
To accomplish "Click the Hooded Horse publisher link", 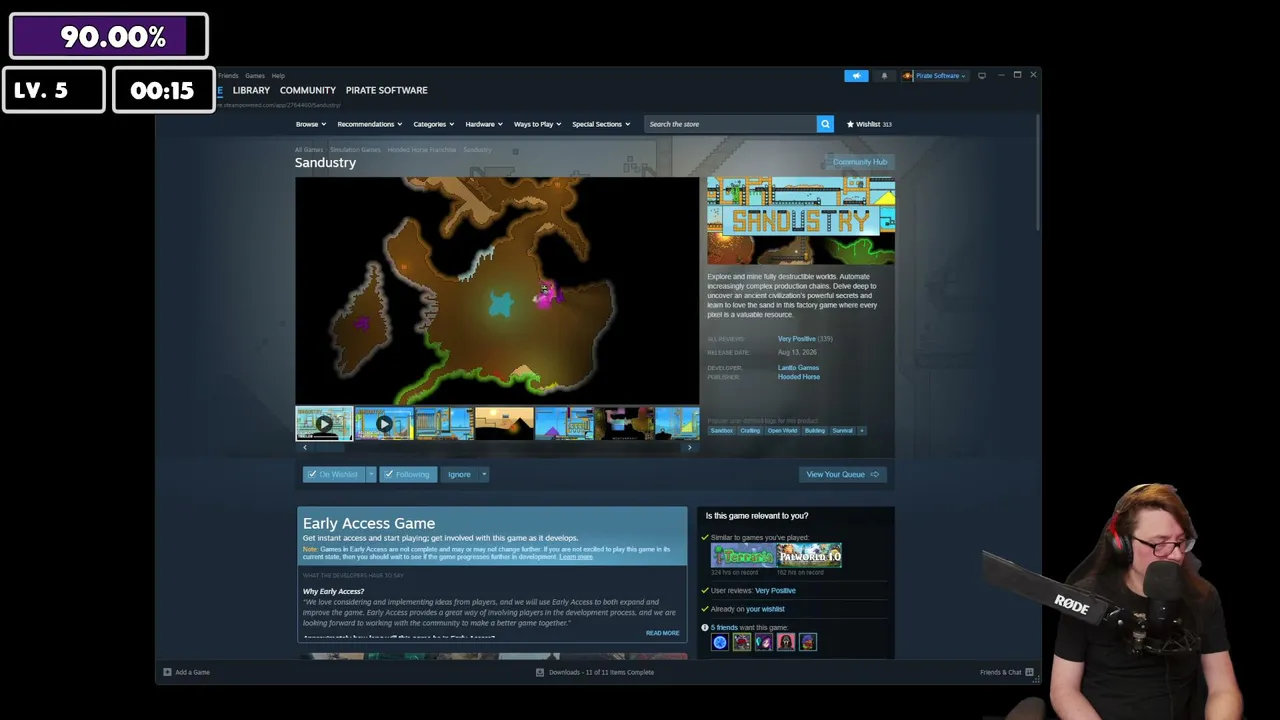I will (x=799, y=377).
